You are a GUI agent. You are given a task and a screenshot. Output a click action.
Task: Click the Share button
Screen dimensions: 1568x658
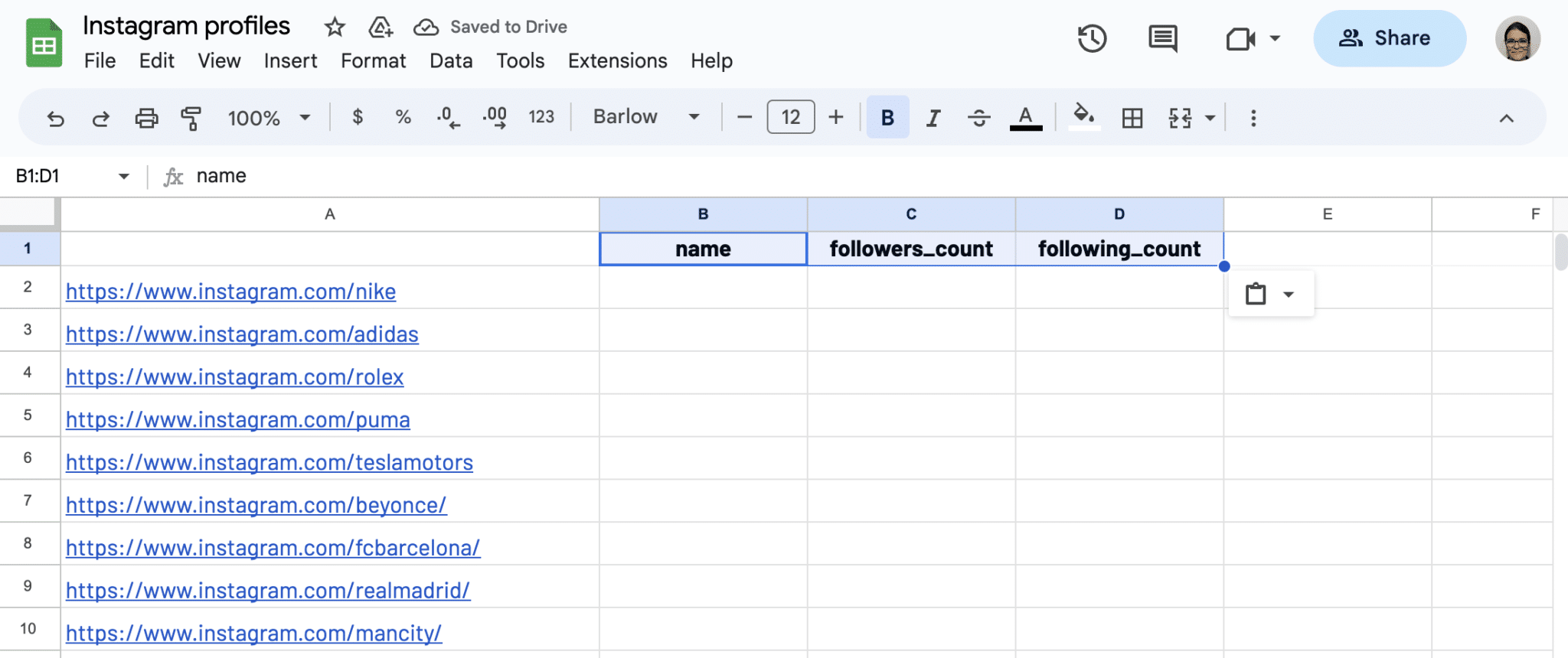[x=1390, y=38]
